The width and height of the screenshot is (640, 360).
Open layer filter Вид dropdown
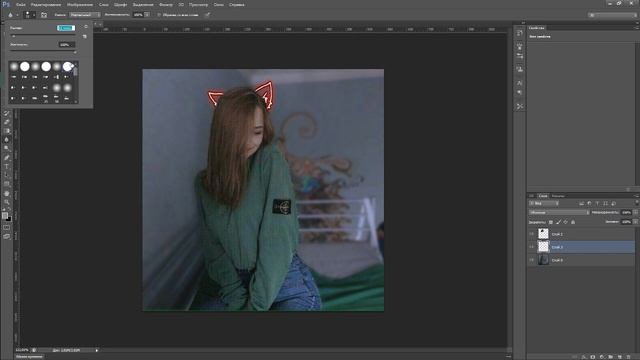point(544,203)
